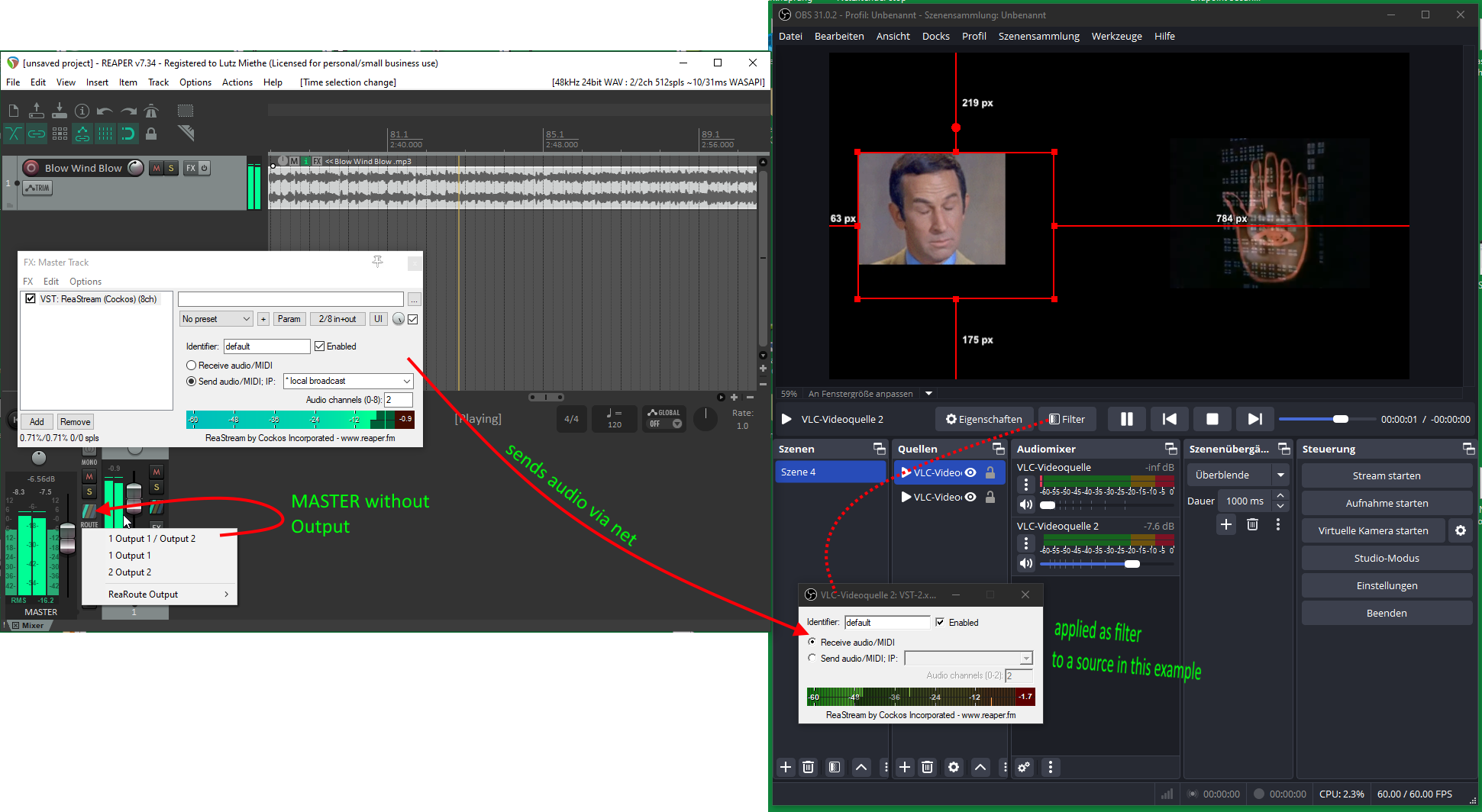The image size is (1482, 812).
Task: Open OBS Einstellungen
Action: (1387, 585)
